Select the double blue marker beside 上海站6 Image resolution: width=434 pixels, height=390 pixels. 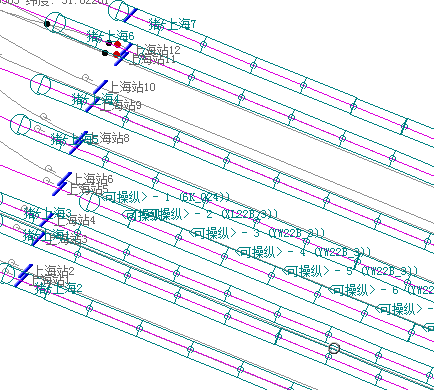pos(62,184)
